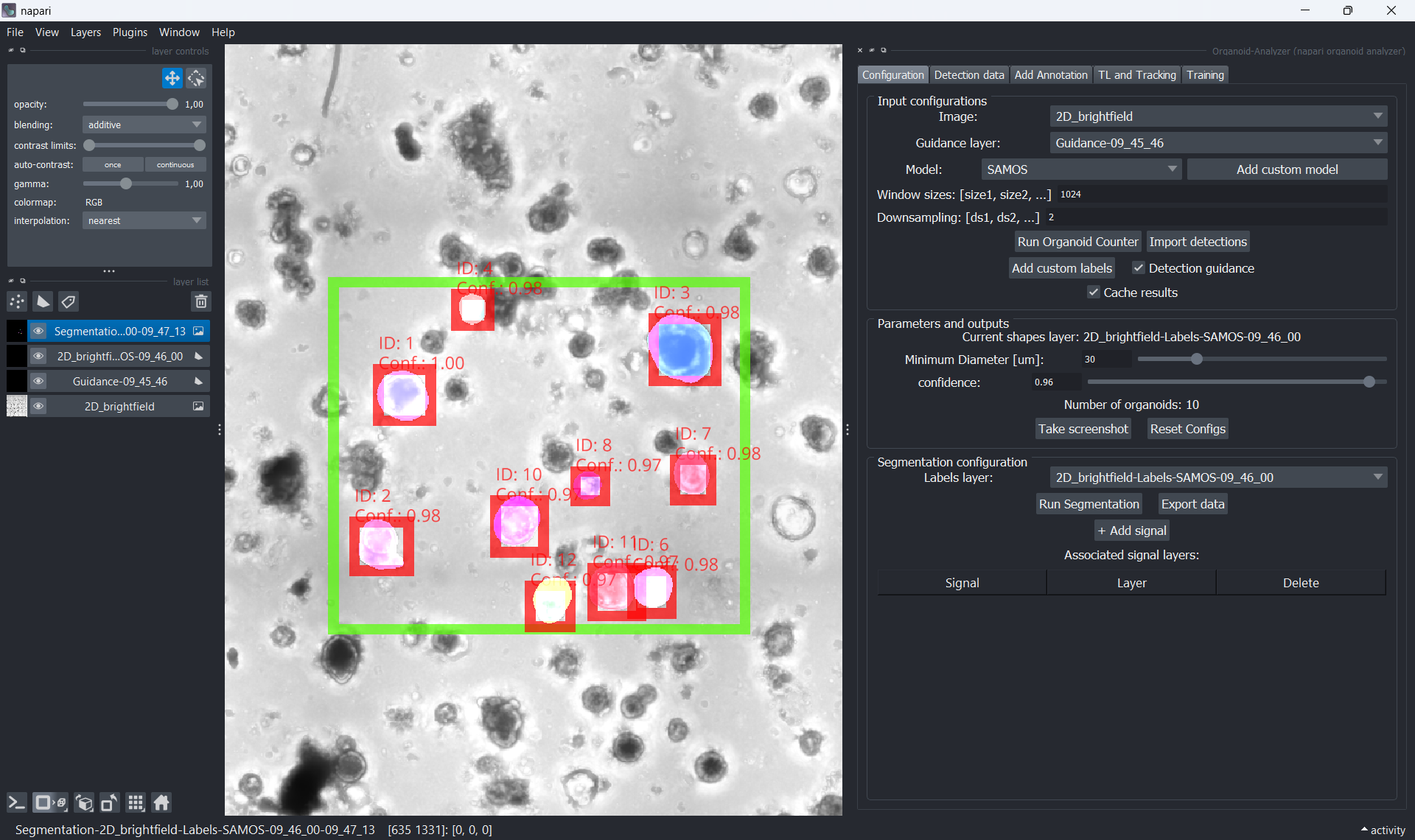Delete selected layer with trash icon
Screen dimensions: 1415x840
click(200, 301)
